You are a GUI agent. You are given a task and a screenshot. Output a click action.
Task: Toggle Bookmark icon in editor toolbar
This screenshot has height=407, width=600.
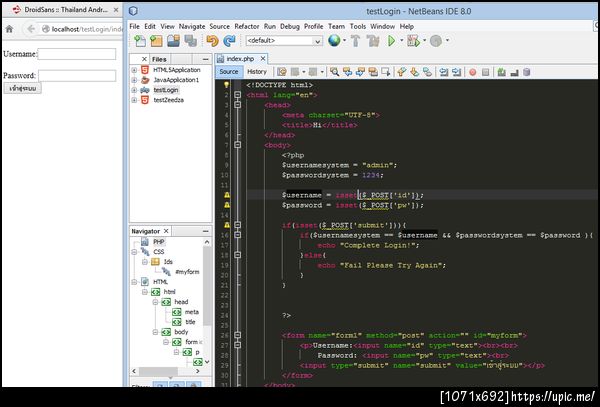(x=427, y=72)
